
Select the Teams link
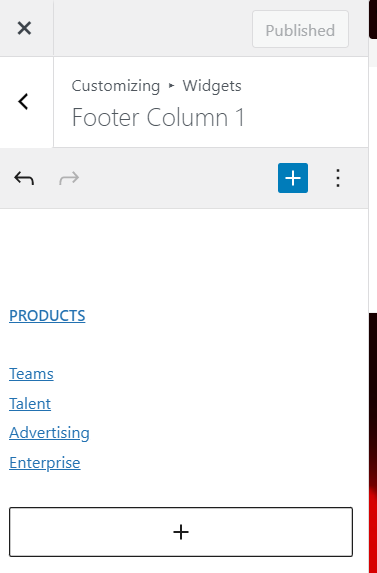pyautogui.click(x=31, y=374)
